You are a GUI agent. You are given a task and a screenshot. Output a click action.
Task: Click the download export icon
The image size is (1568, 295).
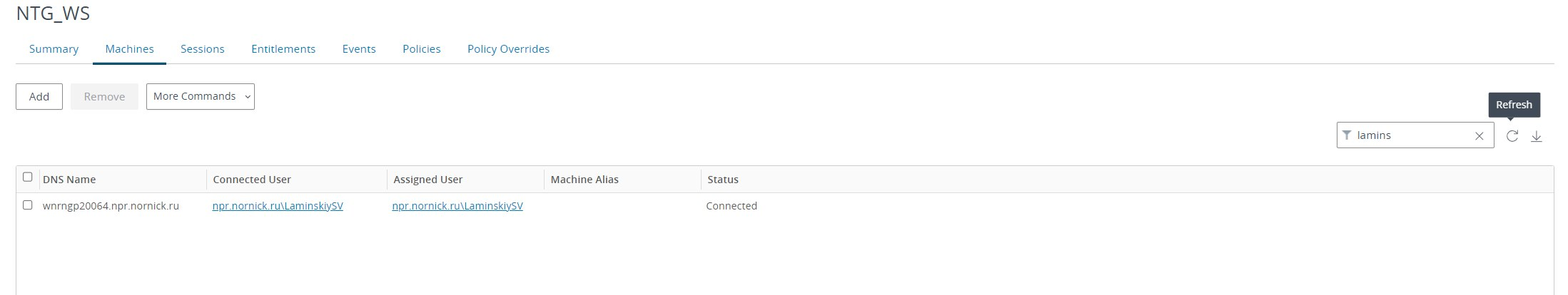pos(1537,136)
